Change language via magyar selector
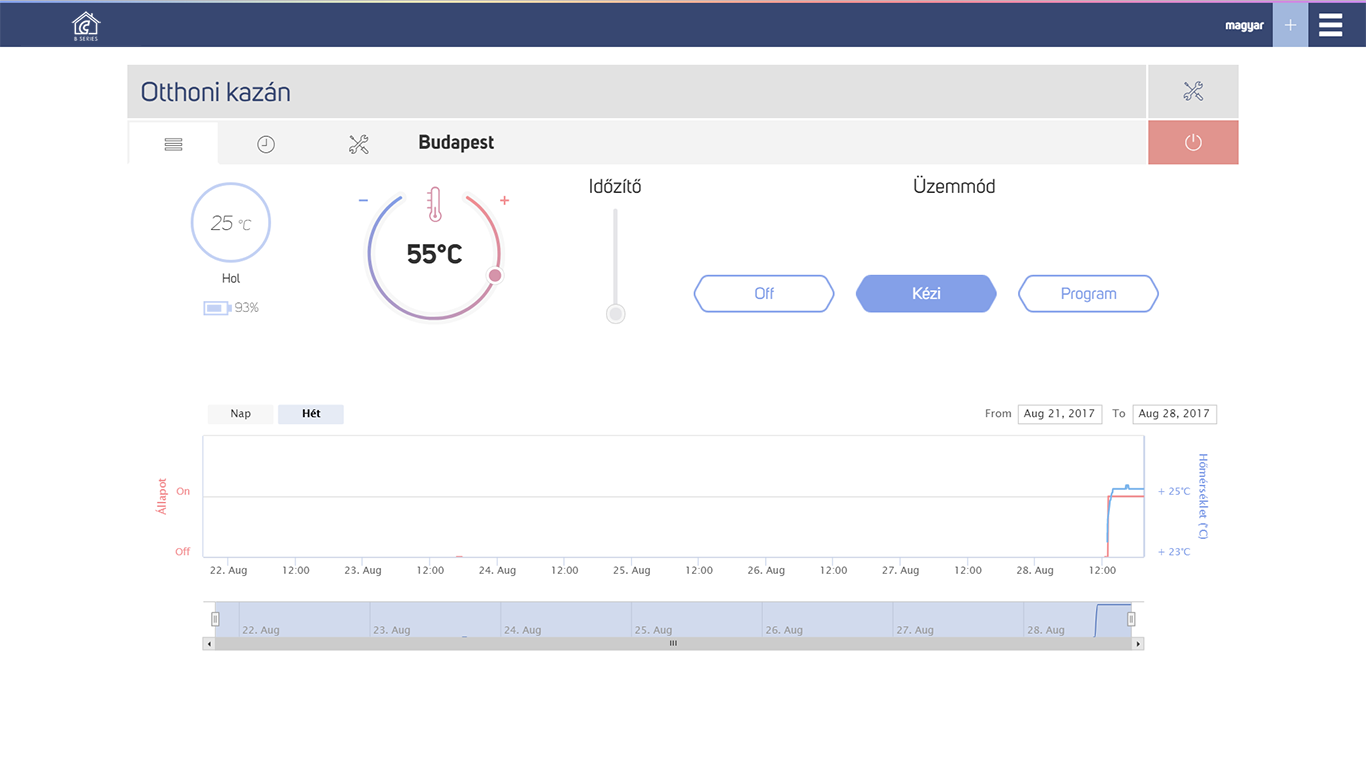This screenshot has height=768, width=1366. pyautogui.click(x=1244, y=26)
